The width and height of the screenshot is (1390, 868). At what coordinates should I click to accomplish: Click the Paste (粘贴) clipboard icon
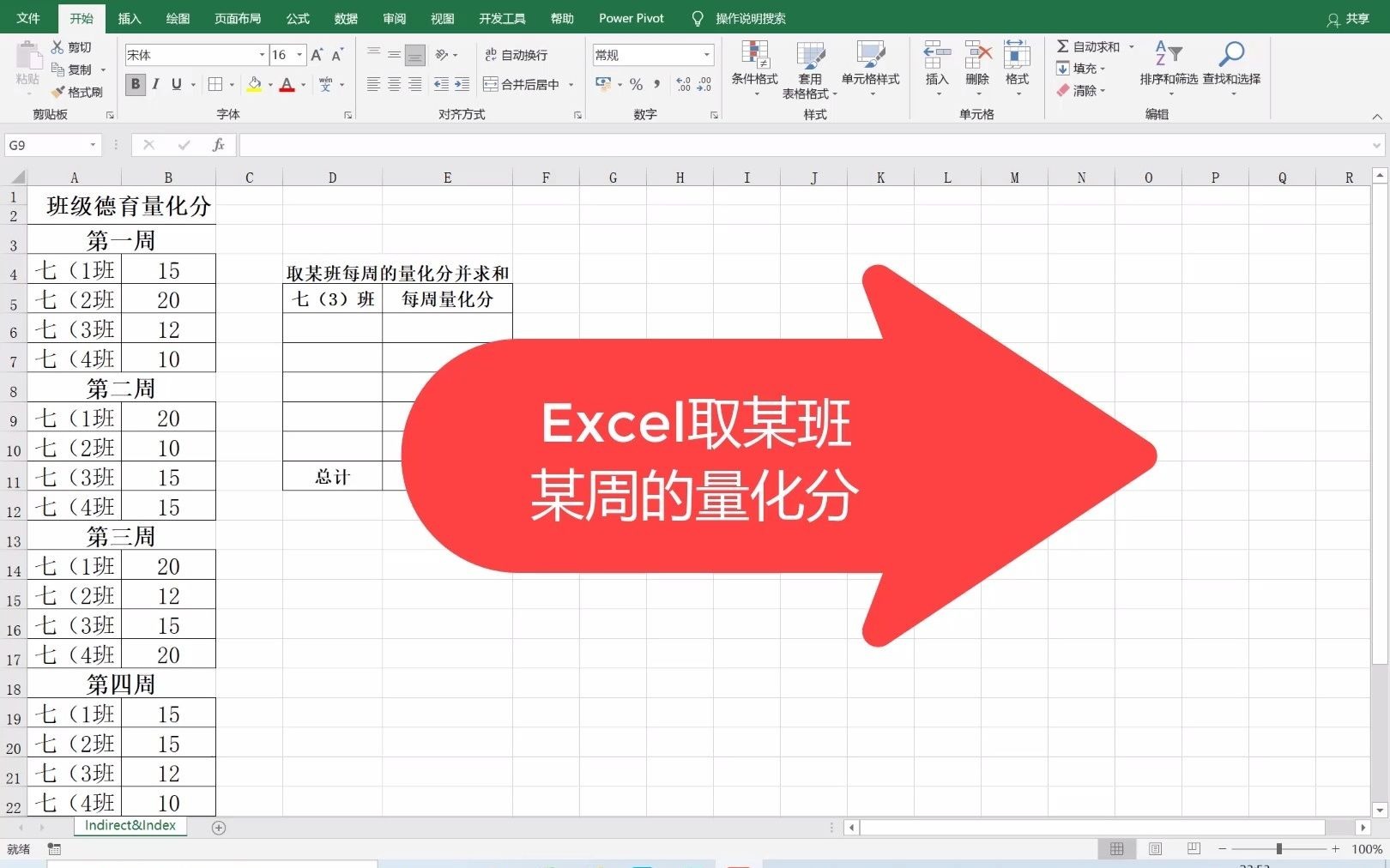click(x=27, y=57)
